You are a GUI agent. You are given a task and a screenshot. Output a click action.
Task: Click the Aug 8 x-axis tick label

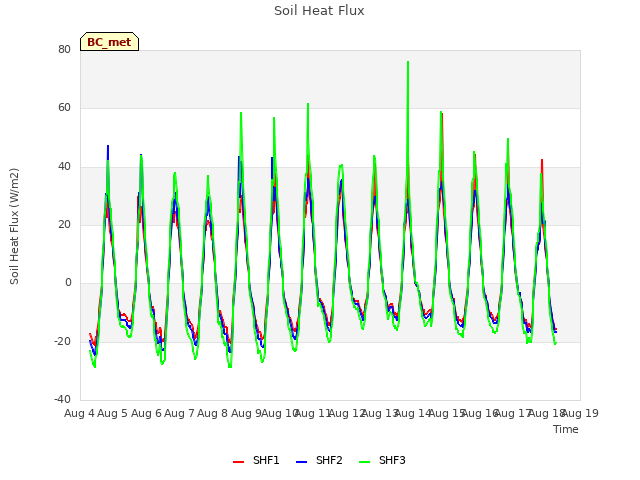pos(213,413)
